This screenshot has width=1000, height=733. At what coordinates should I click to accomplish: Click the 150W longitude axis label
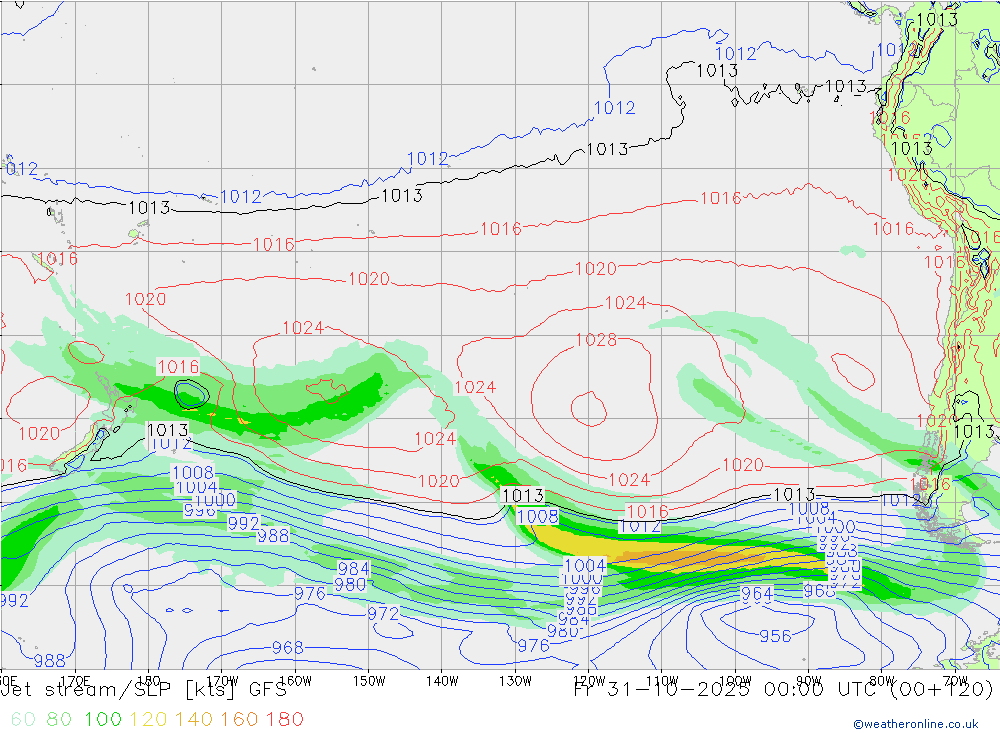369,680
